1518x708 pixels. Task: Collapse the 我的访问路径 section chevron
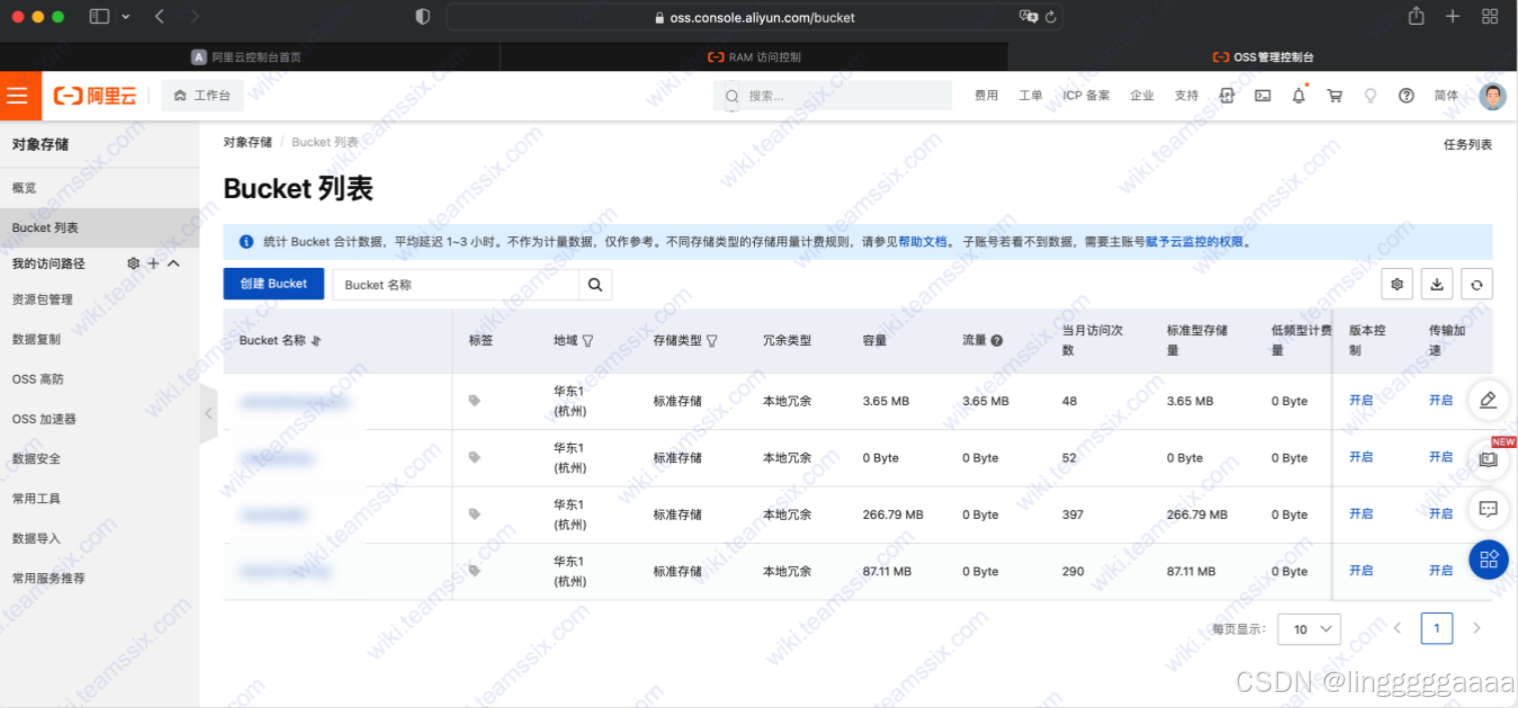(173, 264)
